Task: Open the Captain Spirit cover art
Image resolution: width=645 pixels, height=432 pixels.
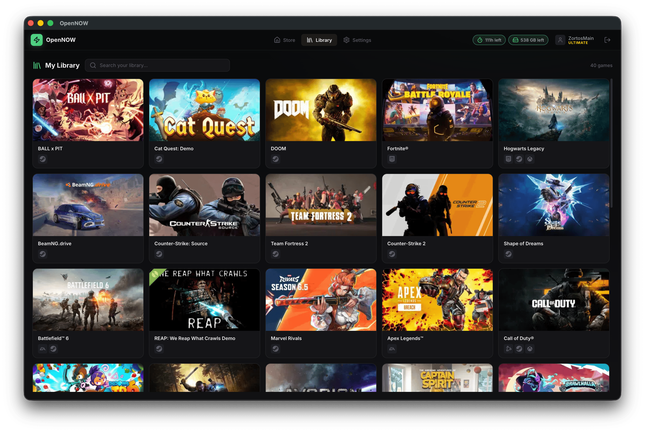Action: (437, 378)
